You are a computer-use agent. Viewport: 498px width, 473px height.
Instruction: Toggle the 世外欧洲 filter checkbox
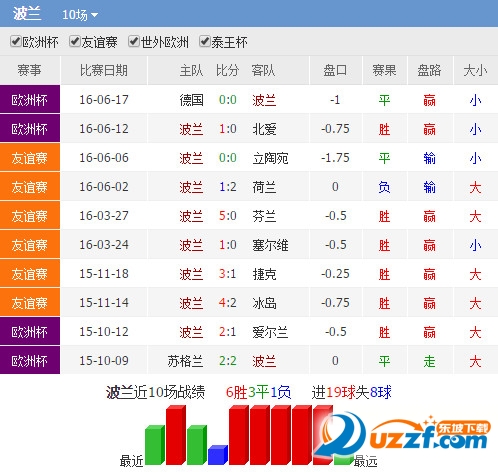click(134, 42)
